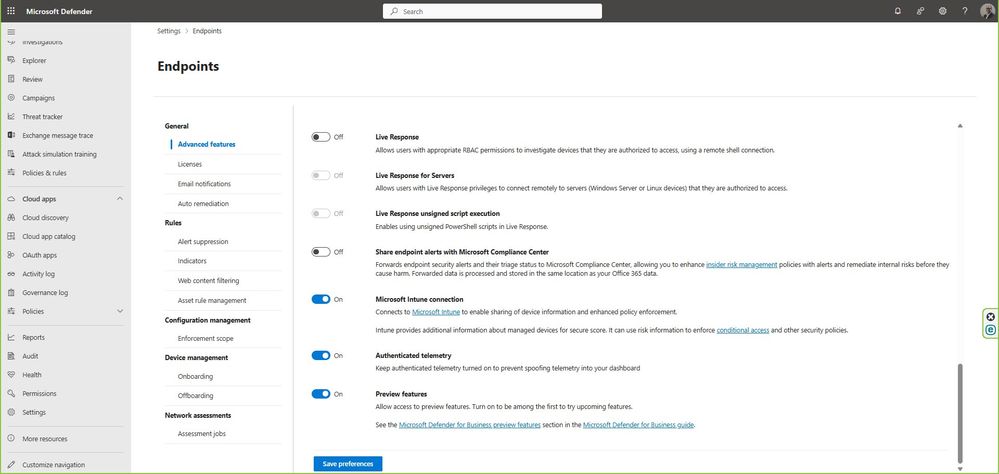Enable Share endpoint alerts with Compliance Center
Screen dimensions: 999x474
[320, 252]
